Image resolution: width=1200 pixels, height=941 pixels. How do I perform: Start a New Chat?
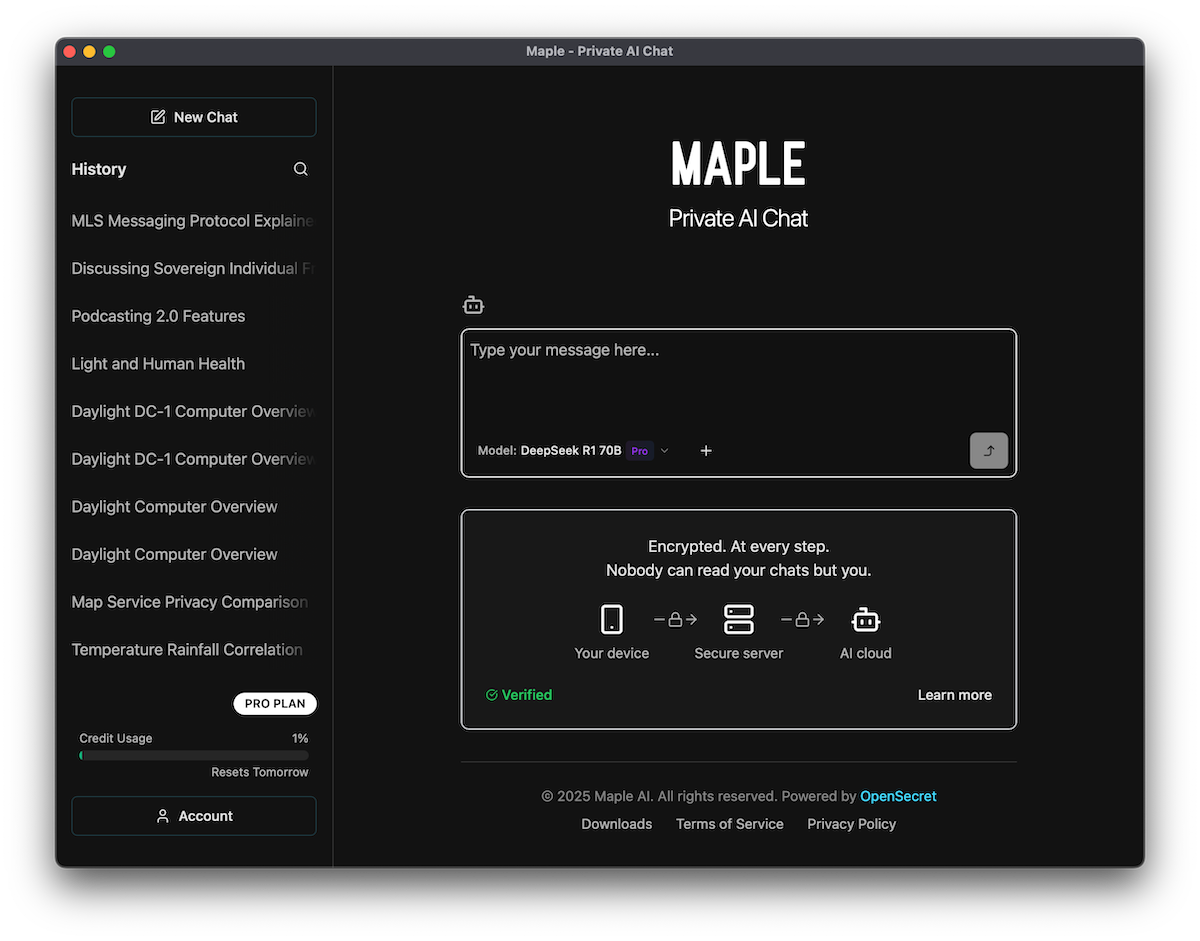point(194,117)
